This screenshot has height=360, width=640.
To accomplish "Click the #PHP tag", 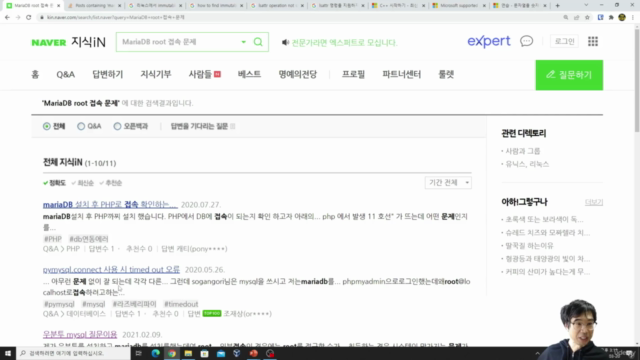I will 53,239.
